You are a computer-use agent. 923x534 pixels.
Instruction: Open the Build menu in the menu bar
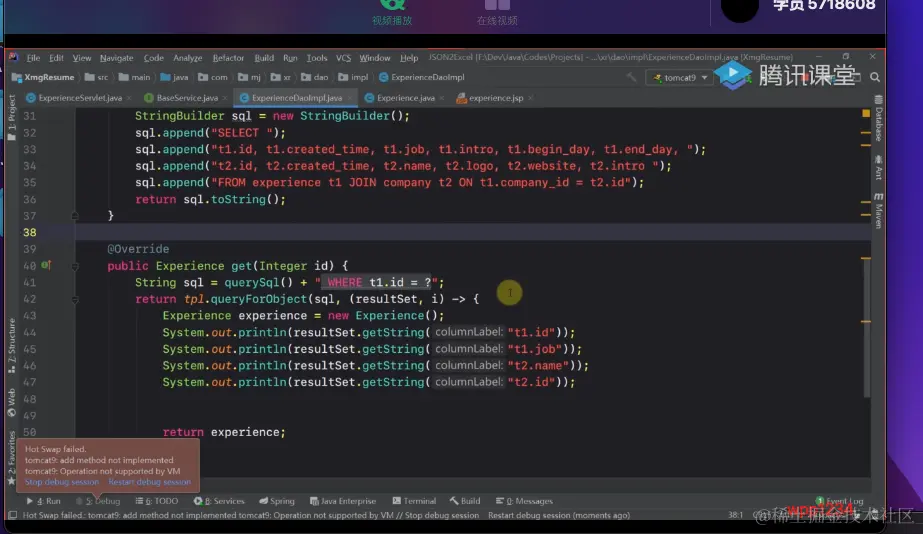coord(264,58)
